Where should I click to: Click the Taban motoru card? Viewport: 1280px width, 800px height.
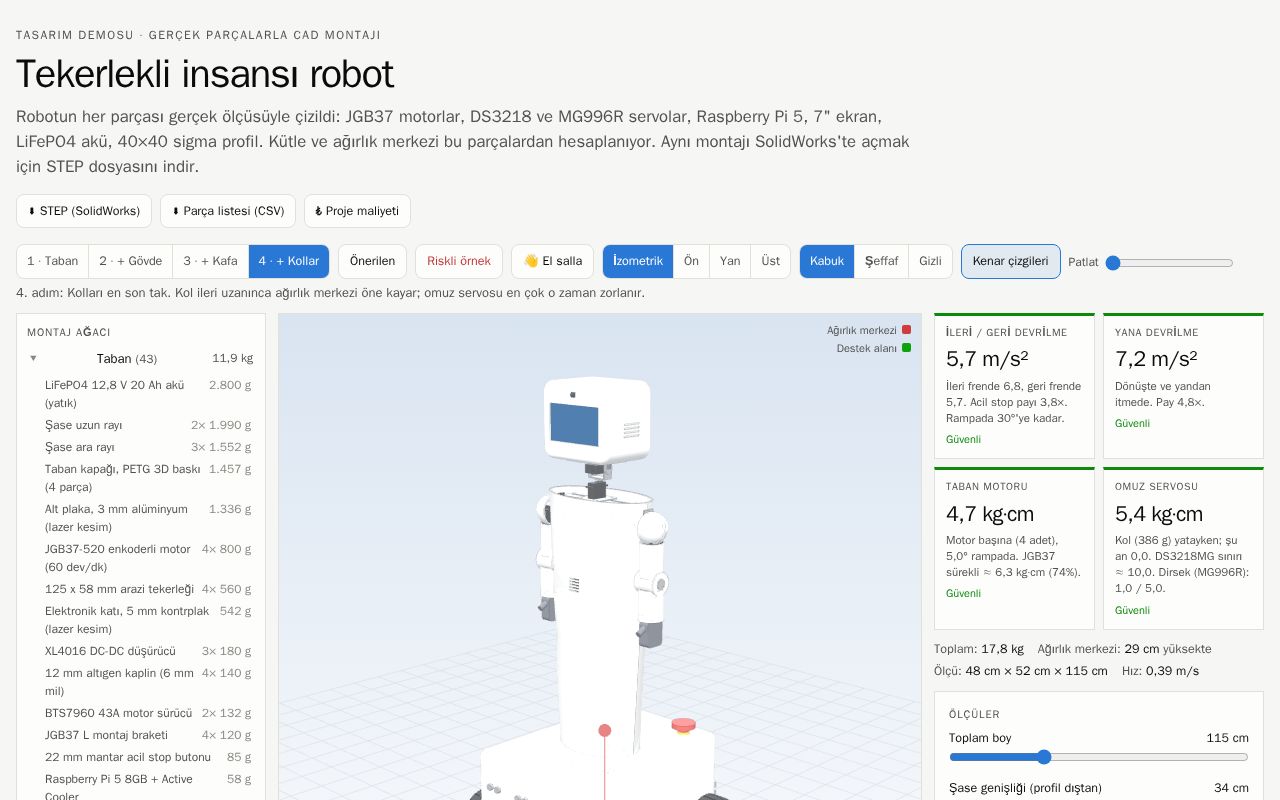click(1014, 548)
